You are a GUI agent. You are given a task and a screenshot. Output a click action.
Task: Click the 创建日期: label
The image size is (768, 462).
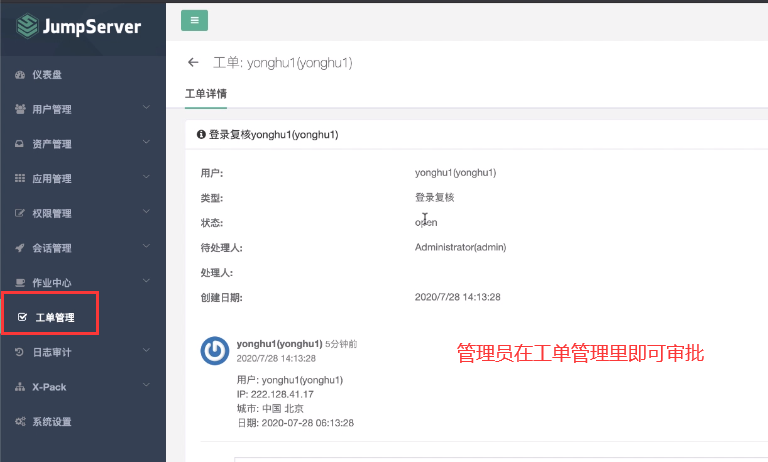221,297
